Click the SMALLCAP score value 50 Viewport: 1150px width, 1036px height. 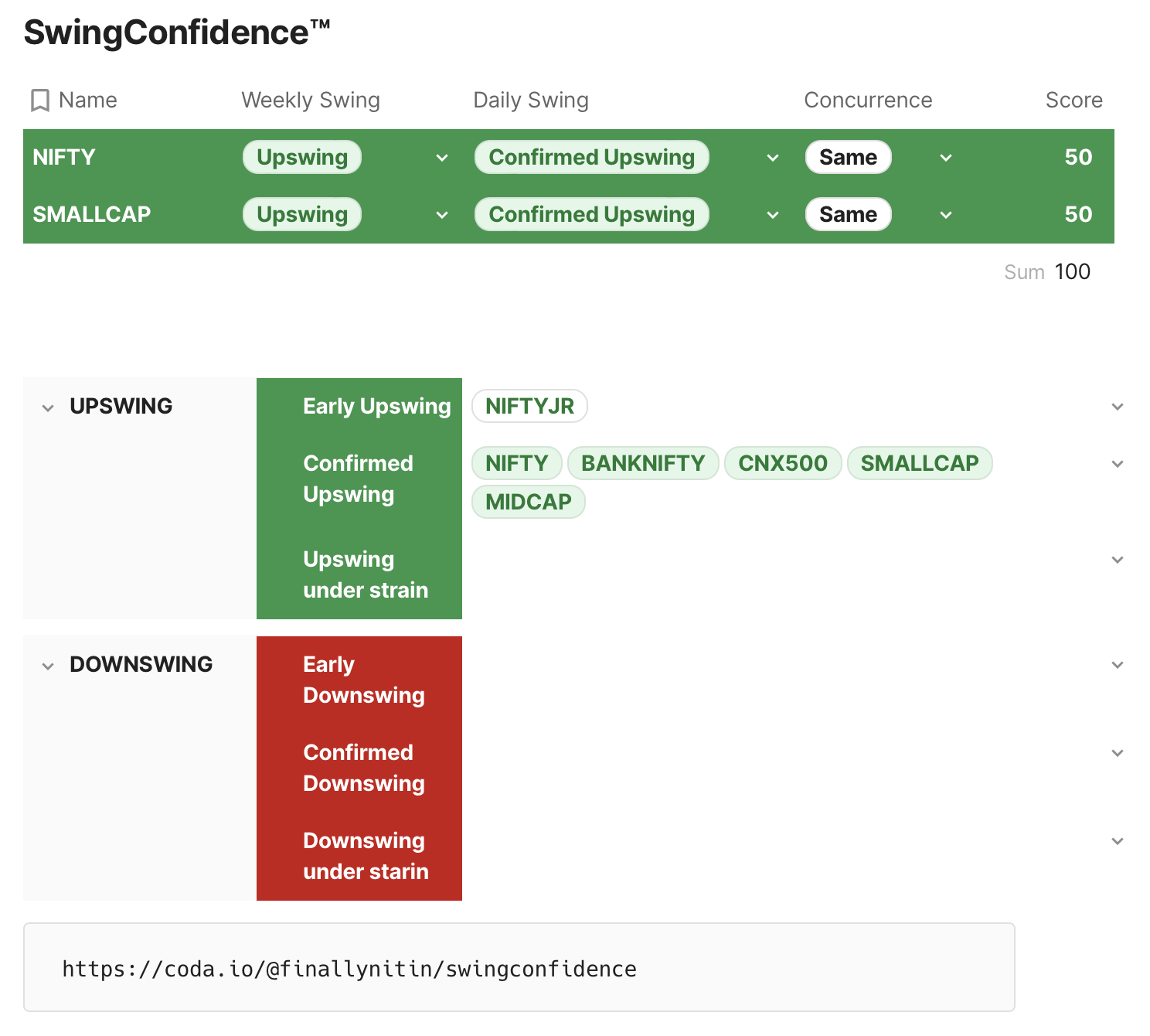(x=1078, y=215)
